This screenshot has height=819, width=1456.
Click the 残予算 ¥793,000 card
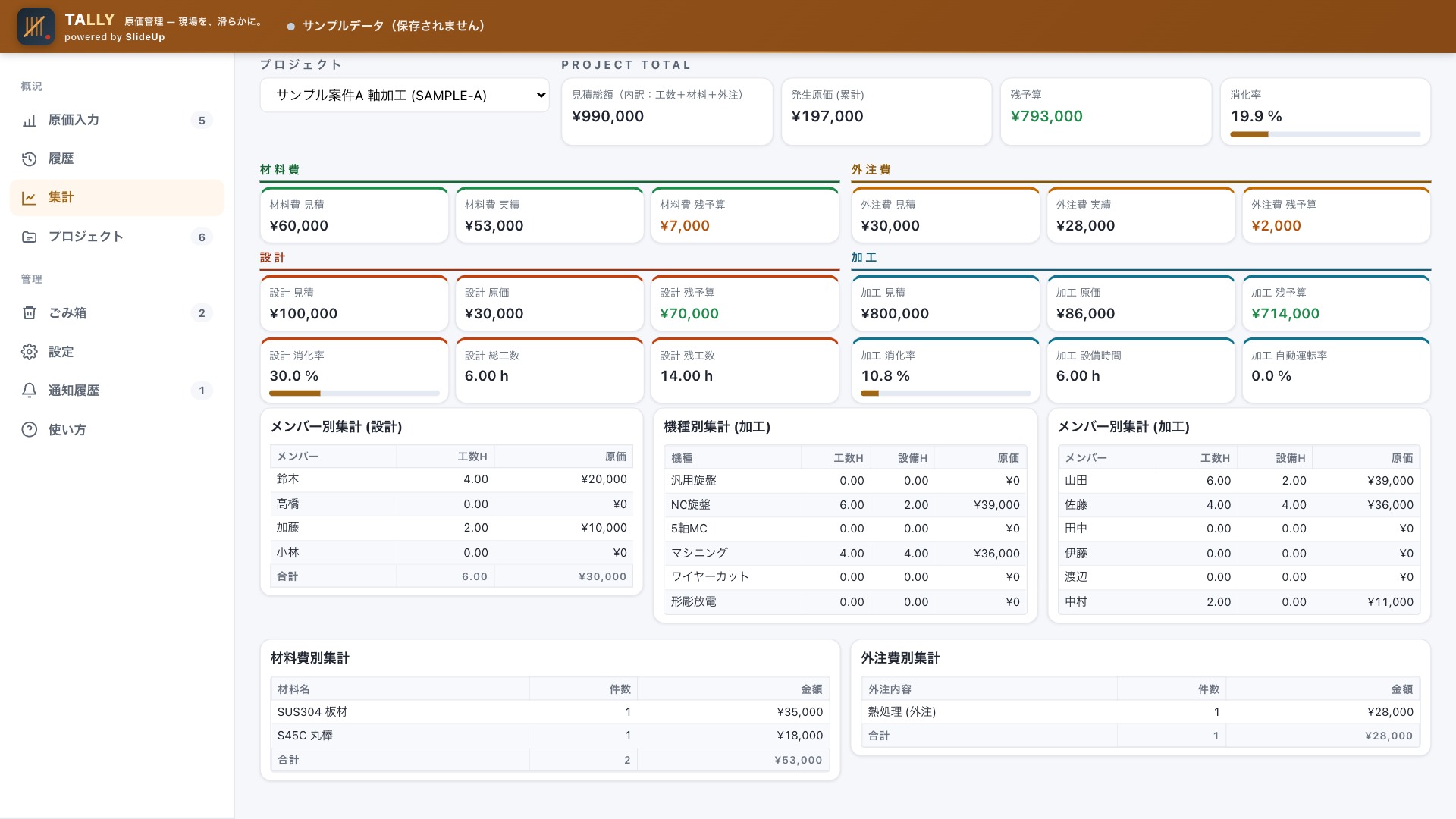(1106, 111)
